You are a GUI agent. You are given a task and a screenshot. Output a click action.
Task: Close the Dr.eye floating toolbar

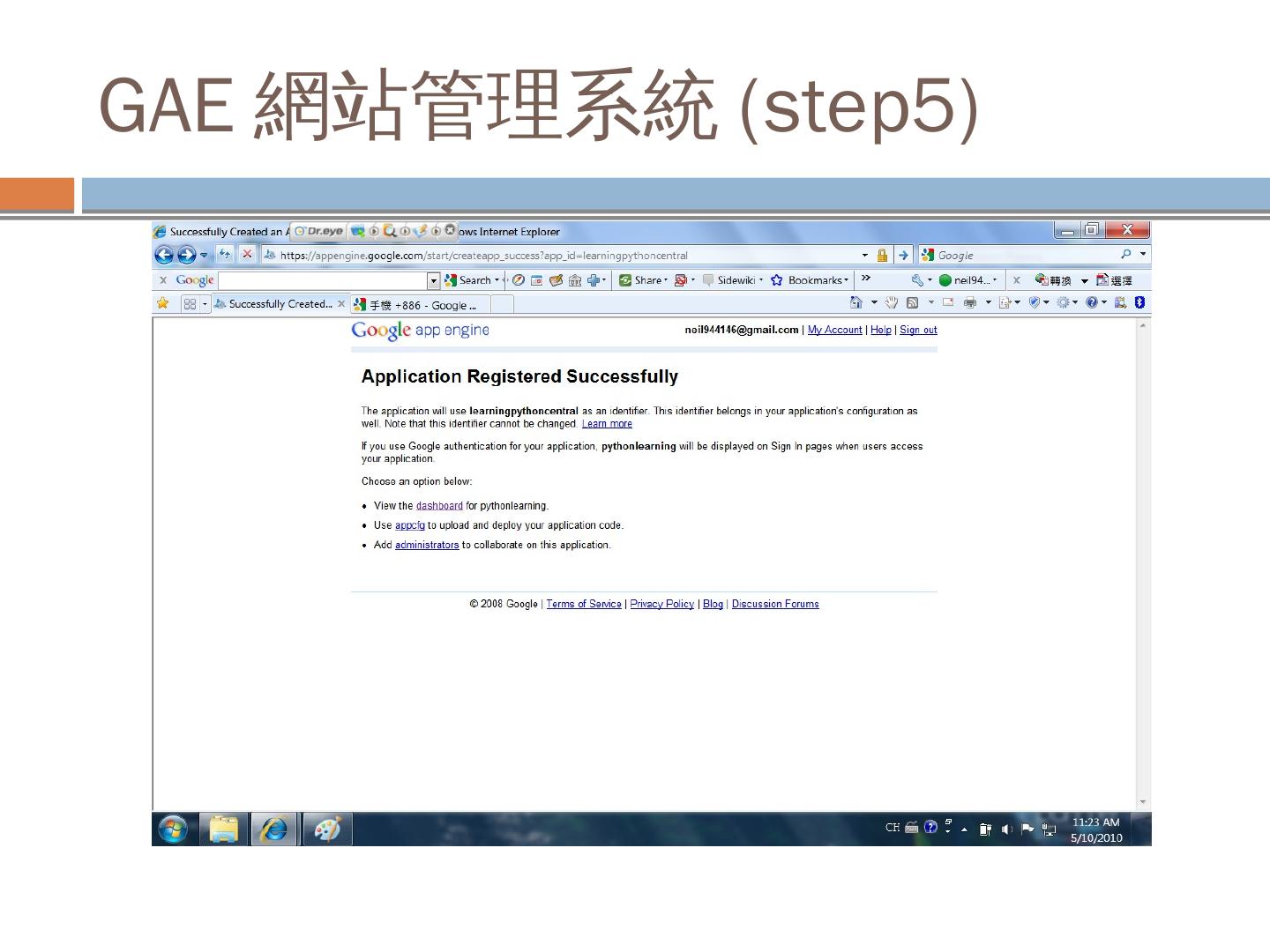pyautogui.click(x=450, y=231)
